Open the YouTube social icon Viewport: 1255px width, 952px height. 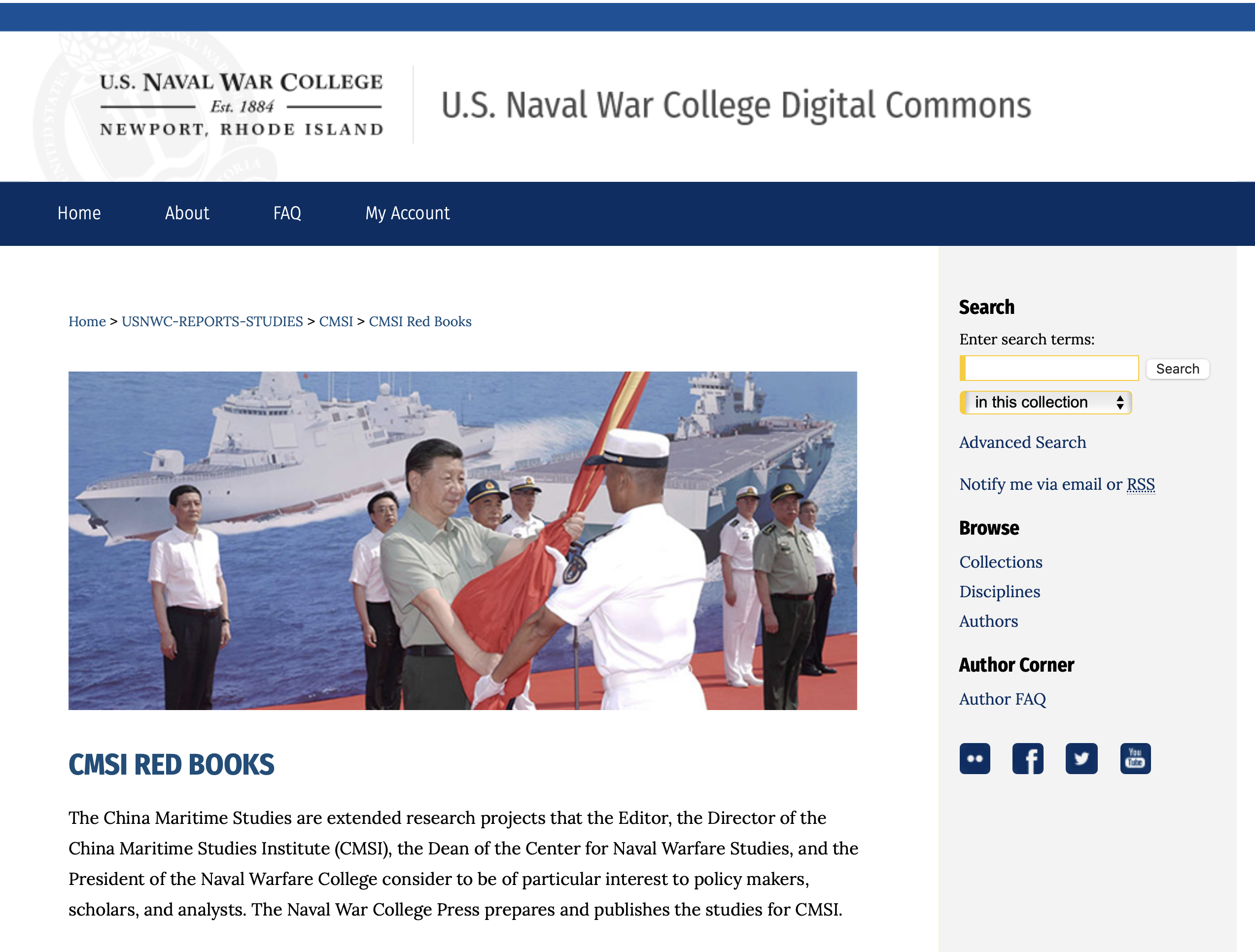tap(1135, 758)
